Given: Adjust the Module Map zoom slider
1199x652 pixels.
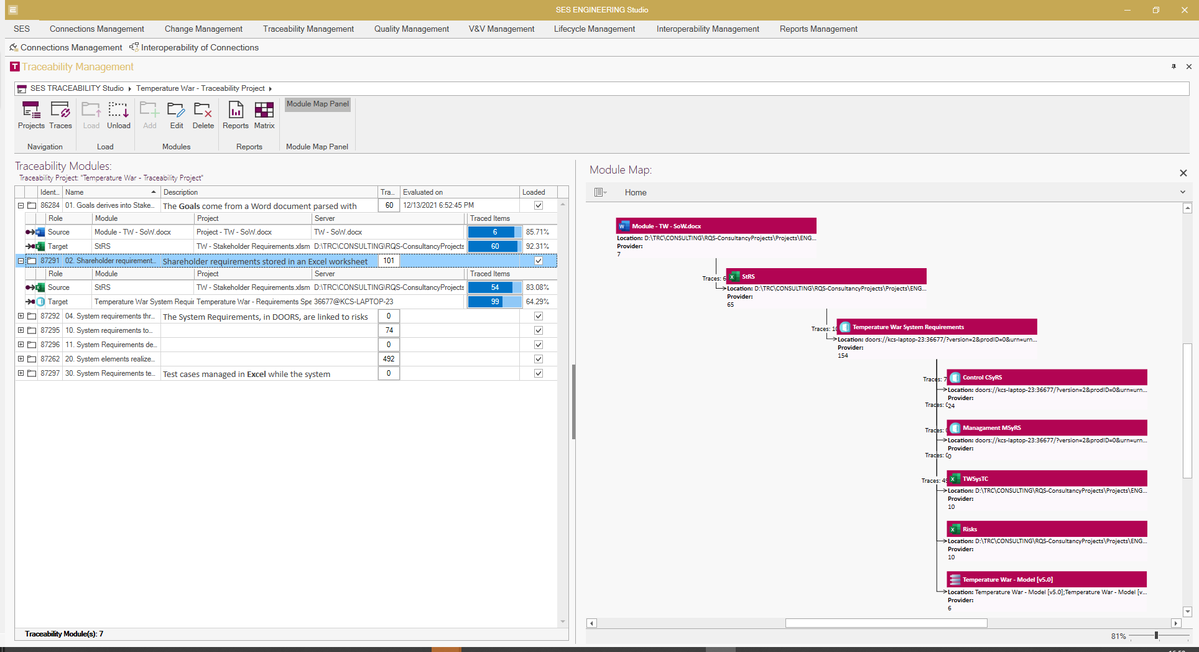Looking at the screenshot, I should [1156, 636].
